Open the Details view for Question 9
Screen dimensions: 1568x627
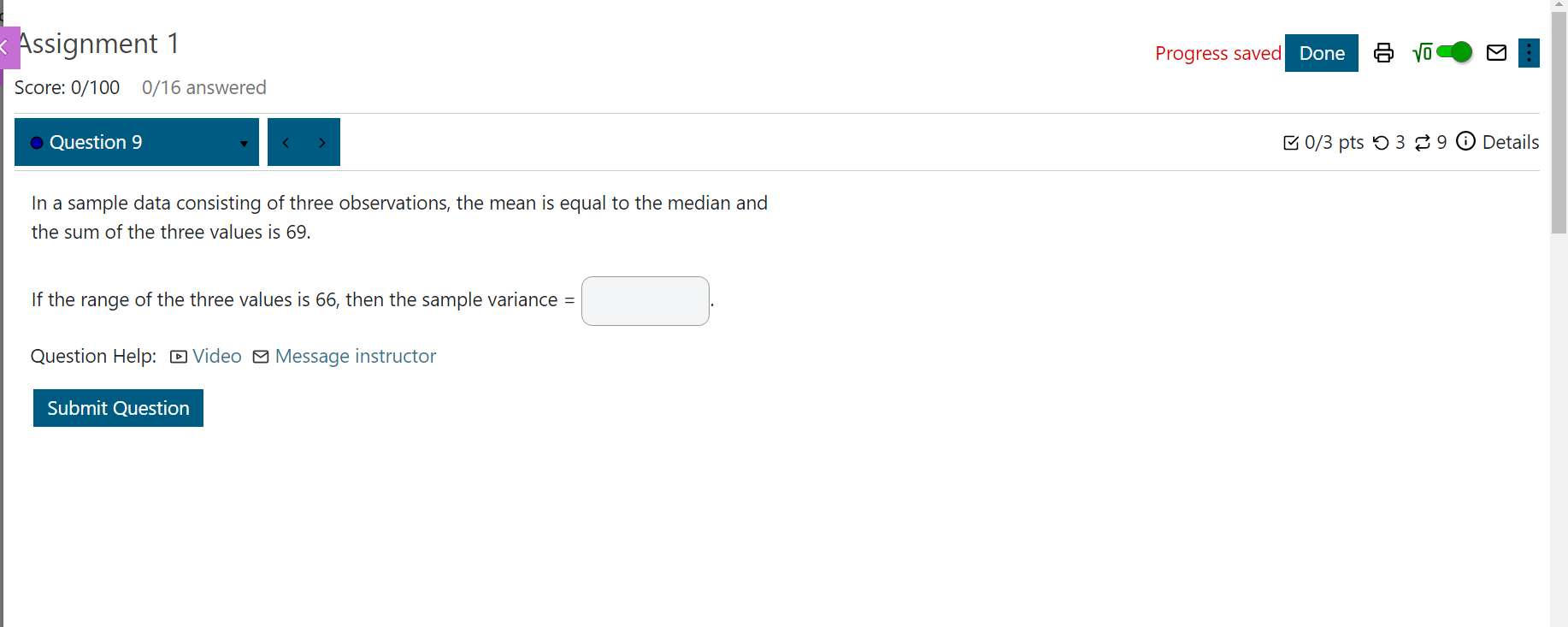coord(1512,142)
